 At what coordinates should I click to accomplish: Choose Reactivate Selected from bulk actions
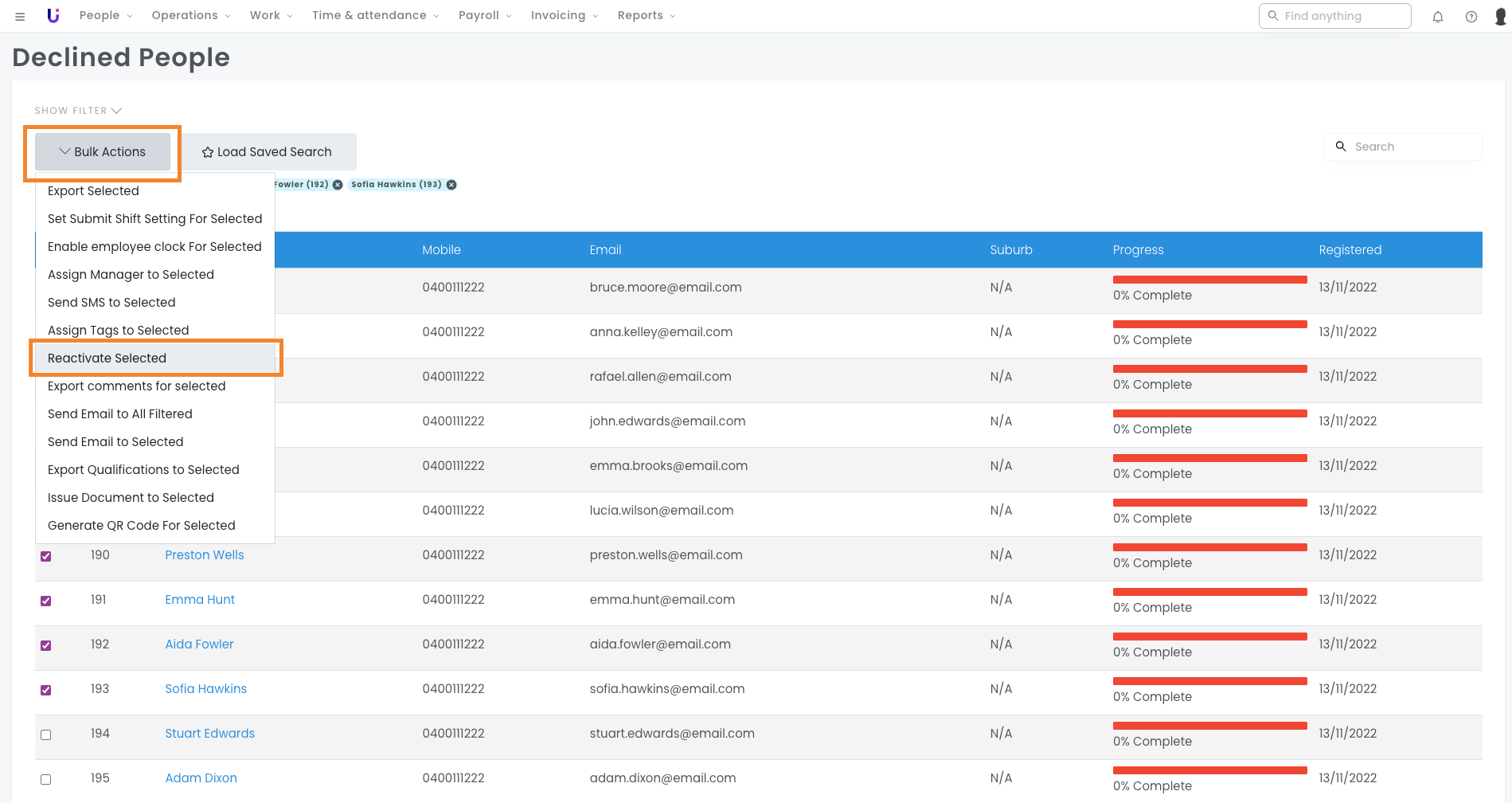point(107,358)
